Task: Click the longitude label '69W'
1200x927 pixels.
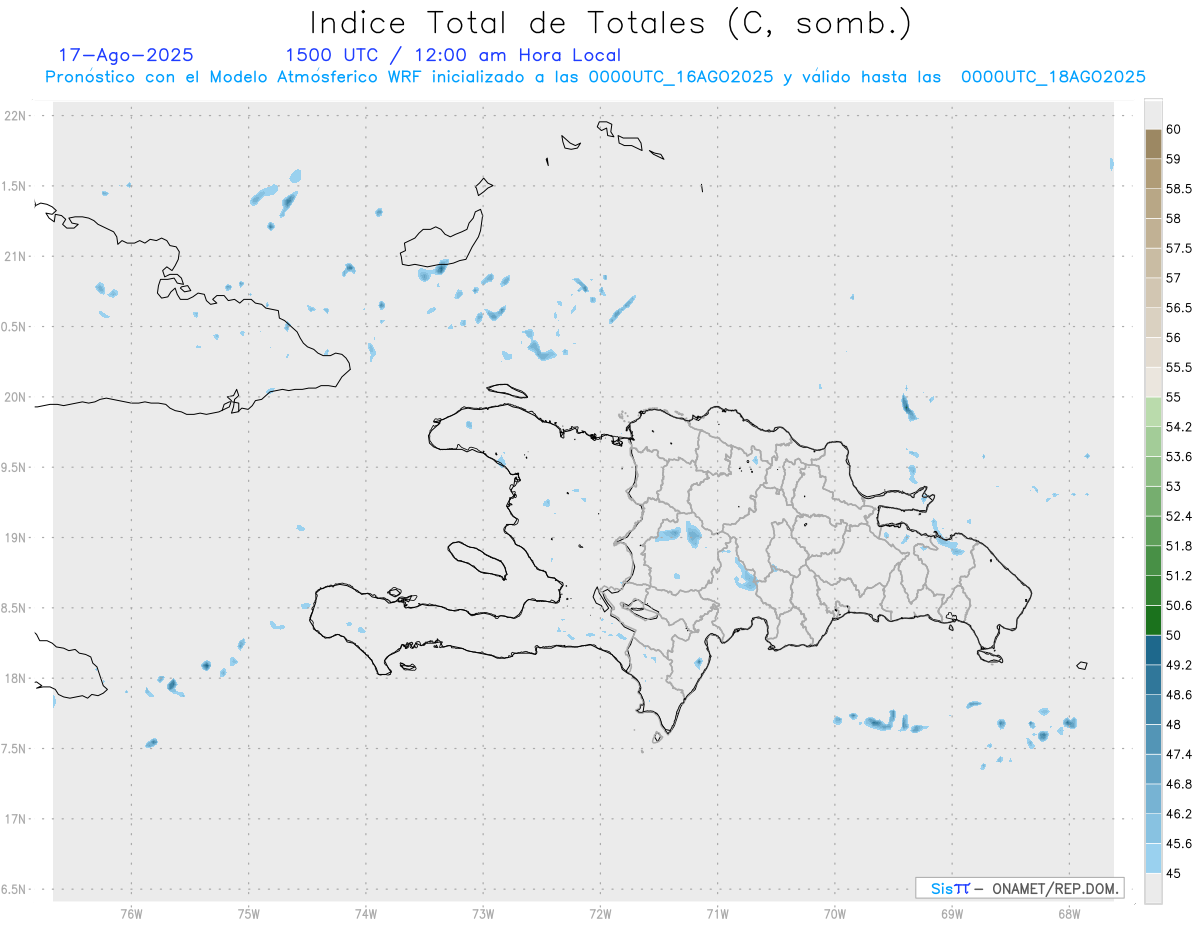Action: [x=951, y=914]
